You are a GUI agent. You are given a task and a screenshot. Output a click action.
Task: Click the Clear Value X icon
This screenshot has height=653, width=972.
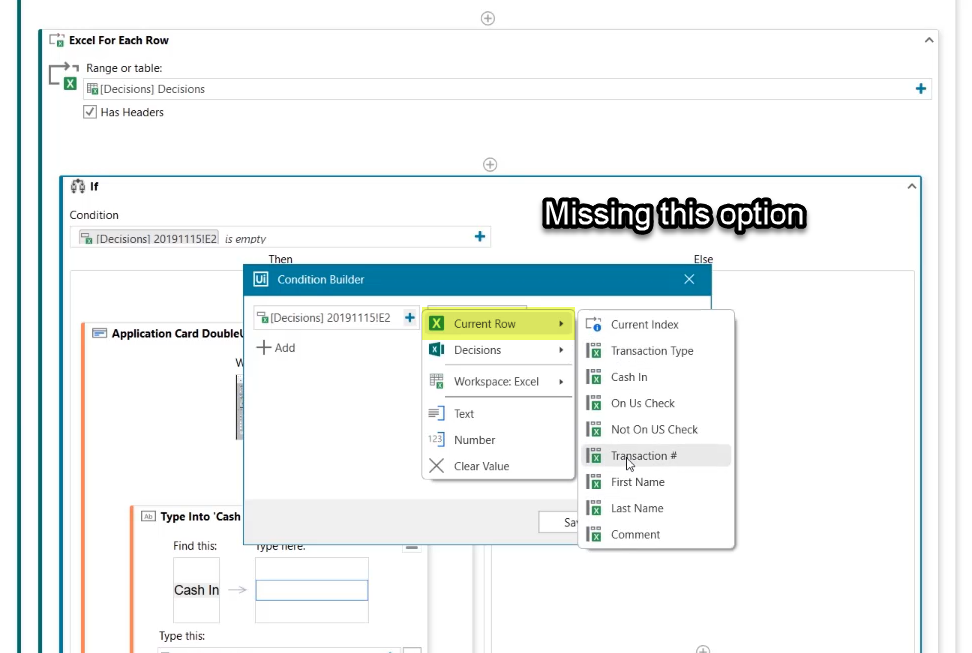tap(436, 466)
